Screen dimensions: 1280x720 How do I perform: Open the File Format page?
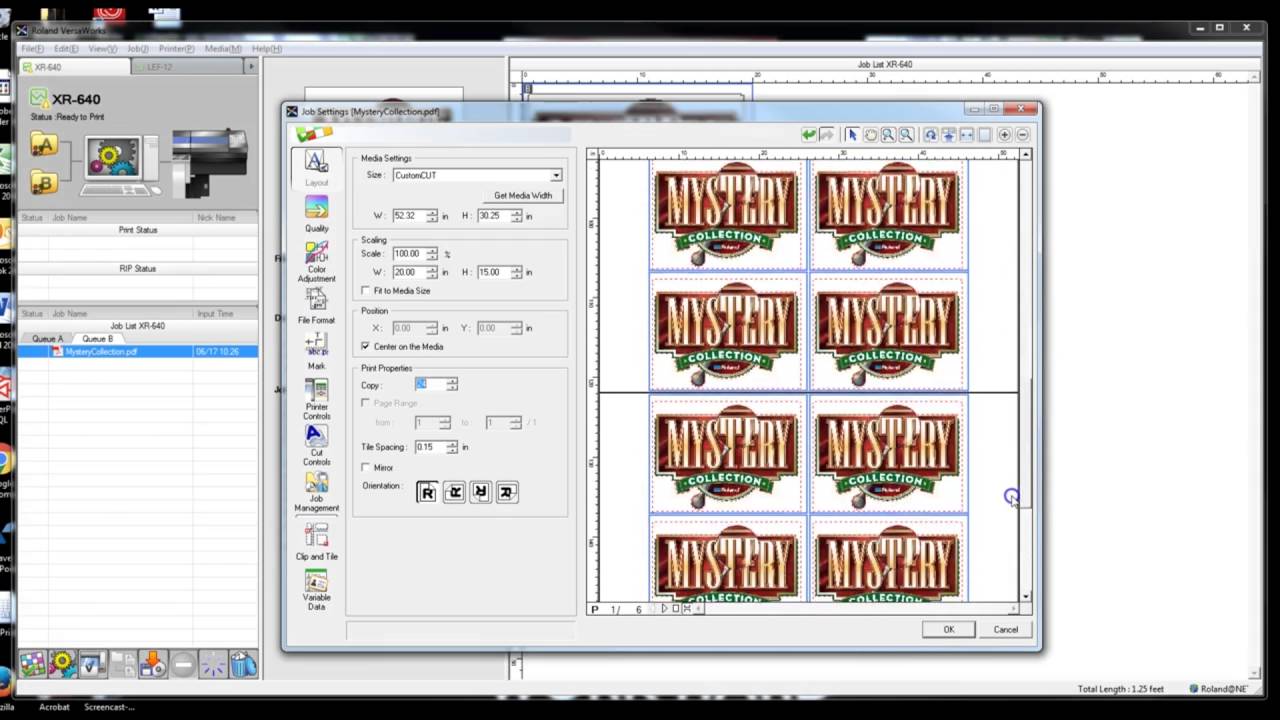coord(316,307)
